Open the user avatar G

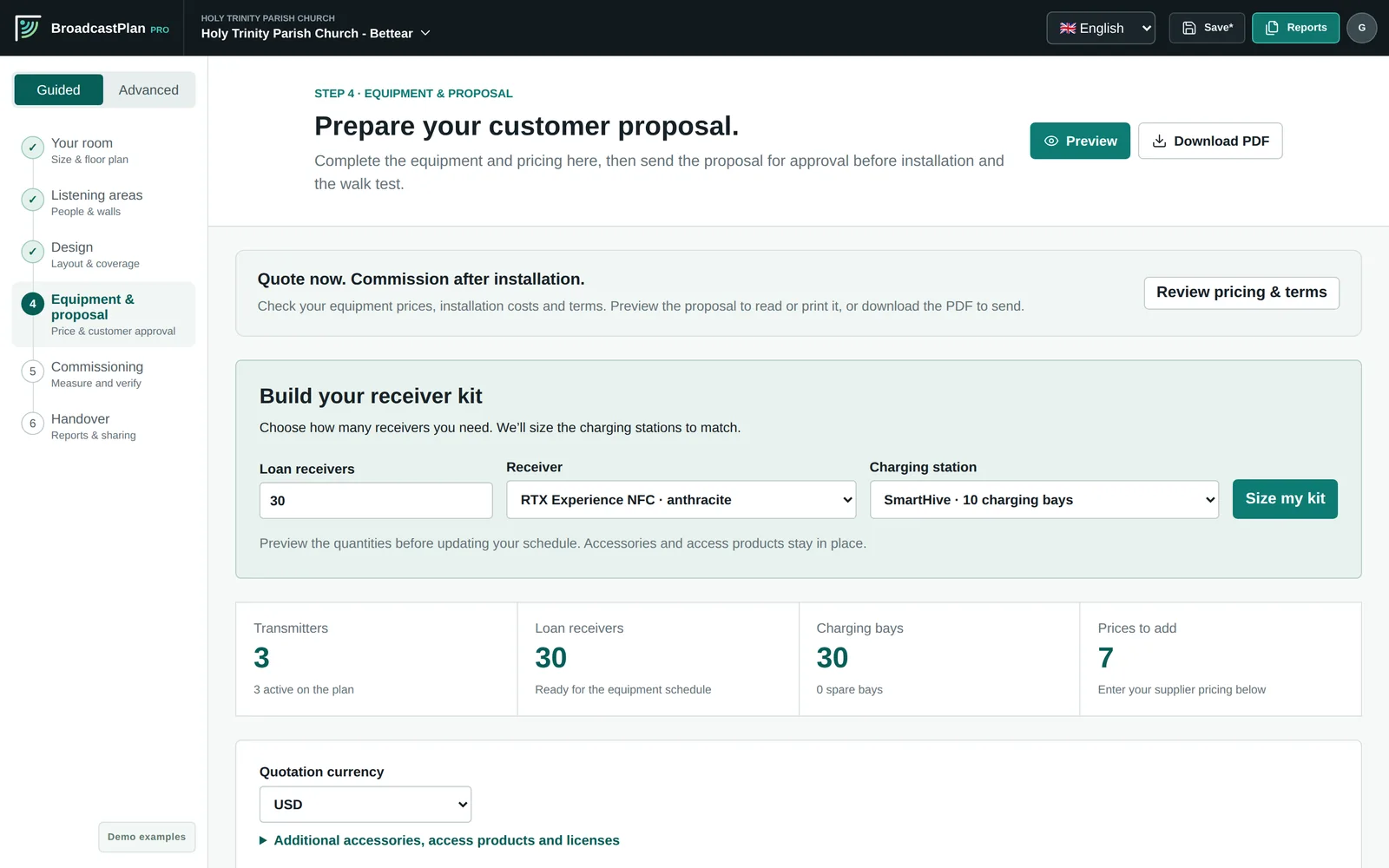click(1361, 28)
